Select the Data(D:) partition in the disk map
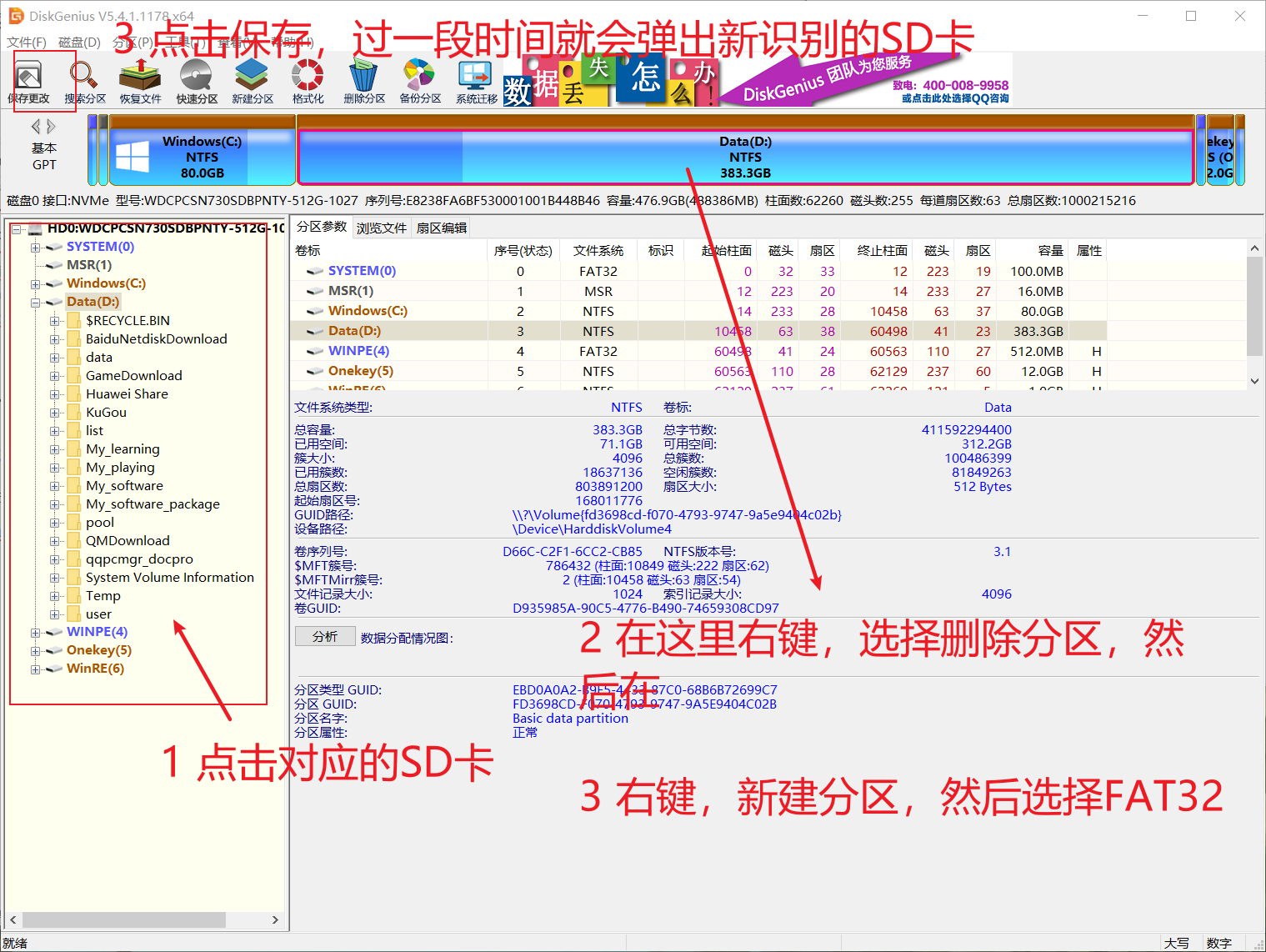This screenshot has width=1266, height=952. [745, 157]
